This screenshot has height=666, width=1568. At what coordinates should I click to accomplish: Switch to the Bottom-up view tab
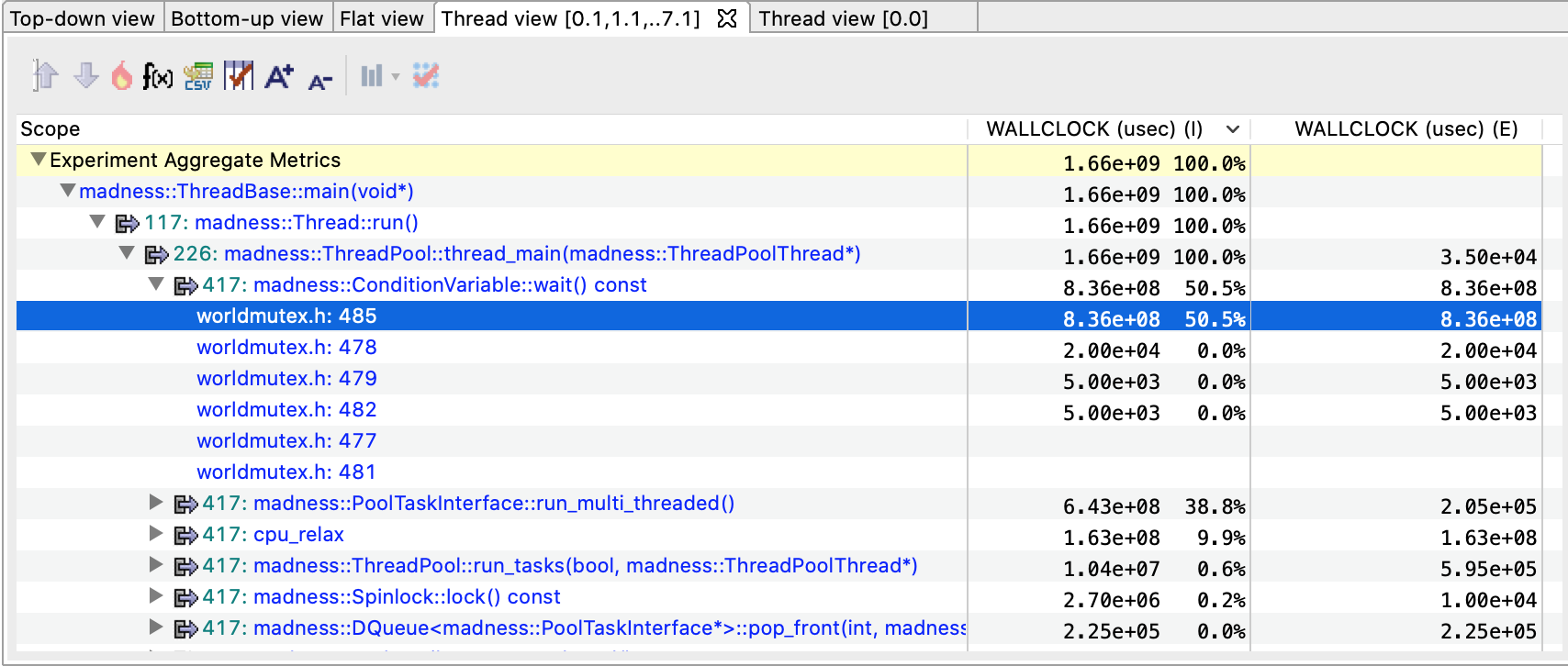(x=247, y=18)
